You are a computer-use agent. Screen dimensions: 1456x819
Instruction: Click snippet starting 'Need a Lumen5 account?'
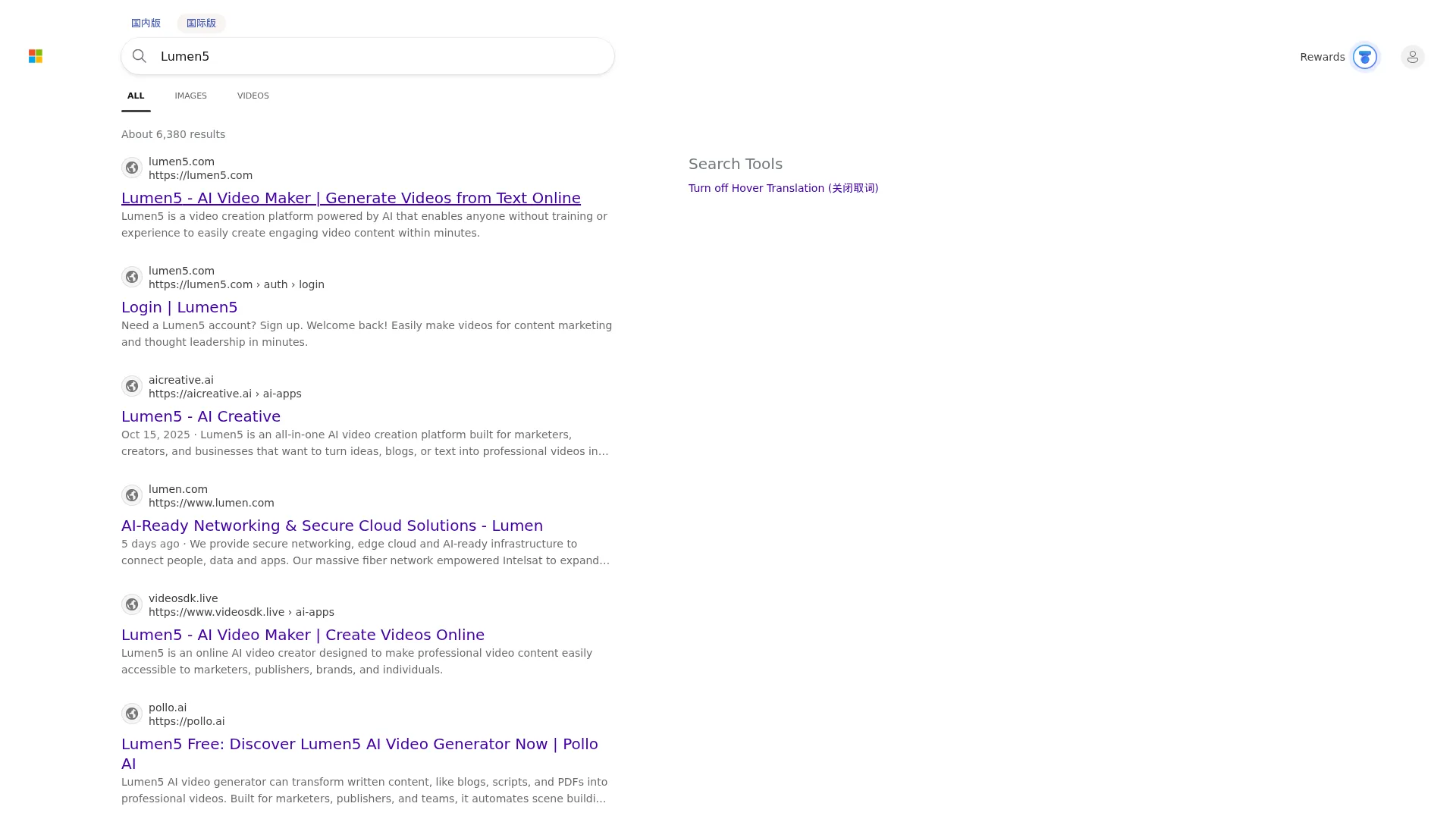pyautogui.click(x=366, y=334)
